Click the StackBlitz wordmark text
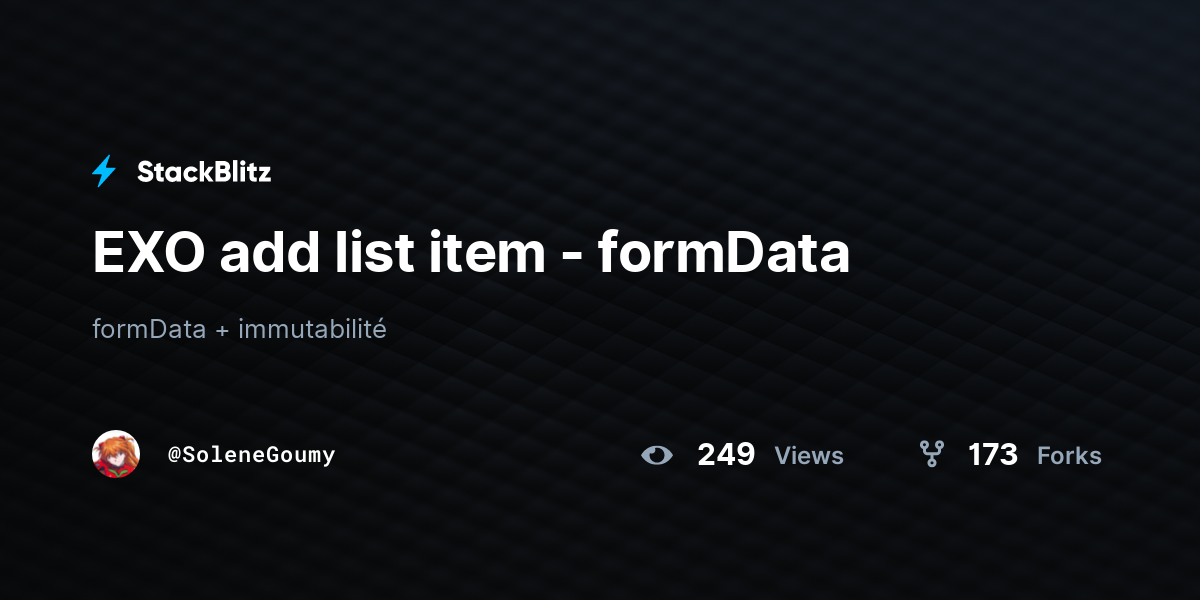This screenshot has width=1200, height=600. (x=204, y=172)
